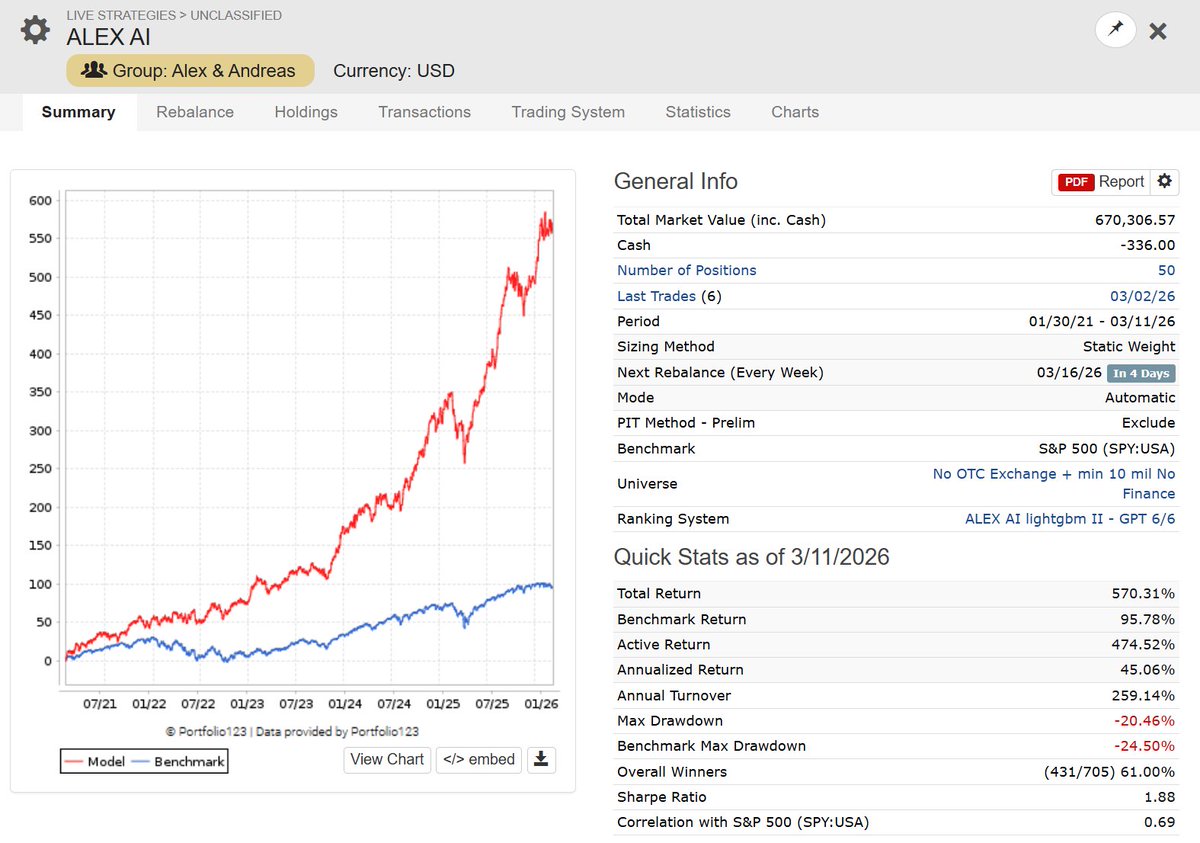
Task: Select the Sharpe Ratio 1.88 value
Action: (1160, 797)
